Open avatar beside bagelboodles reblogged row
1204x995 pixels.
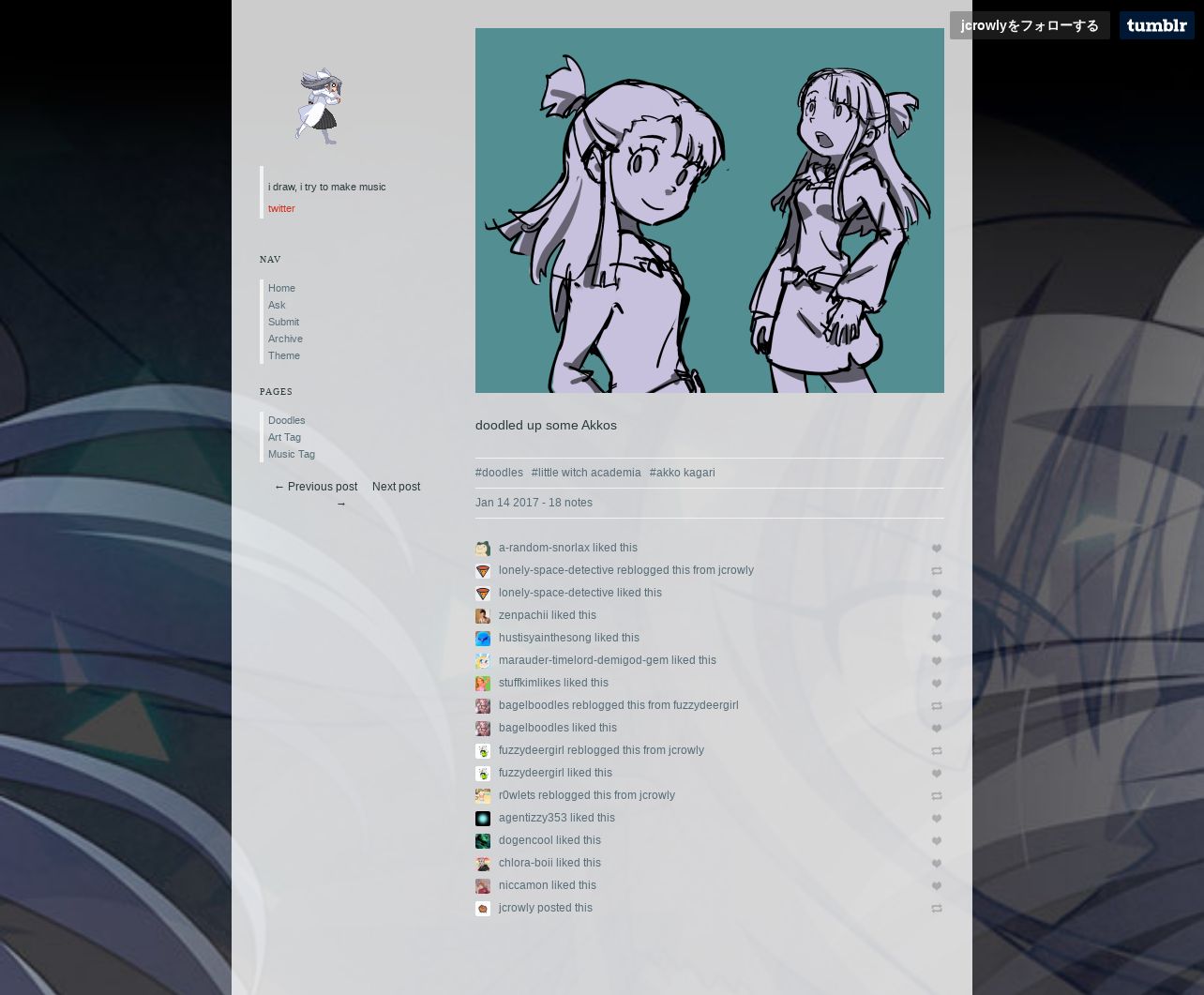click(483, 706)
